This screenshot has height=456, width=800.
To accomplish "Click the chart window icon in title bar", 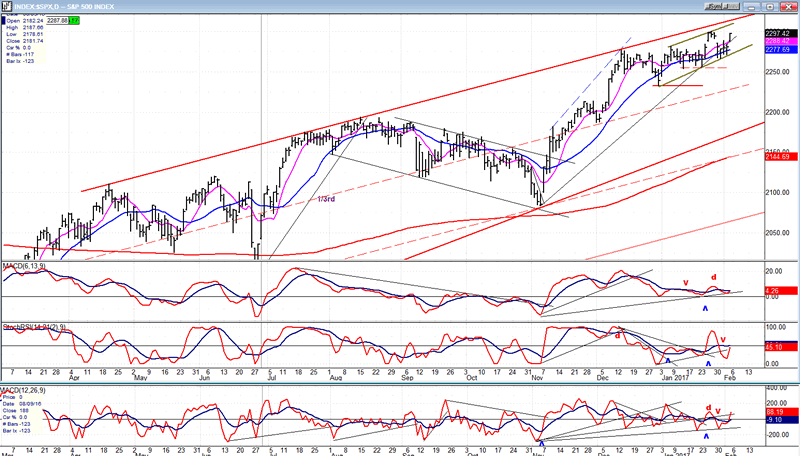I will coord(7,6).
